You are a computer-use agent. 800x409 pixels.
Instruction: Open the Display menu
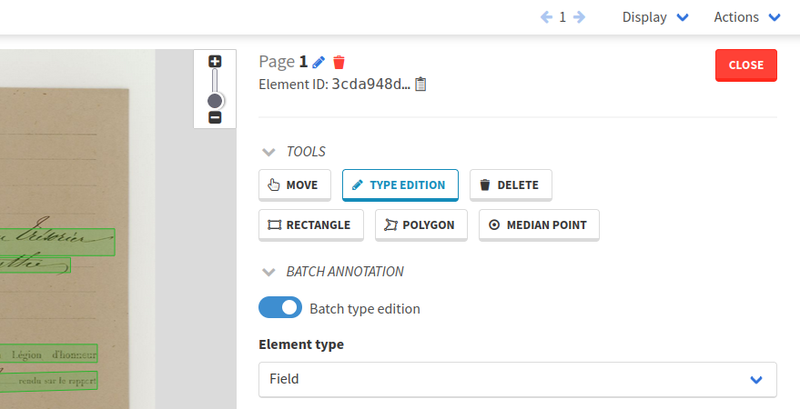point(655,17)
